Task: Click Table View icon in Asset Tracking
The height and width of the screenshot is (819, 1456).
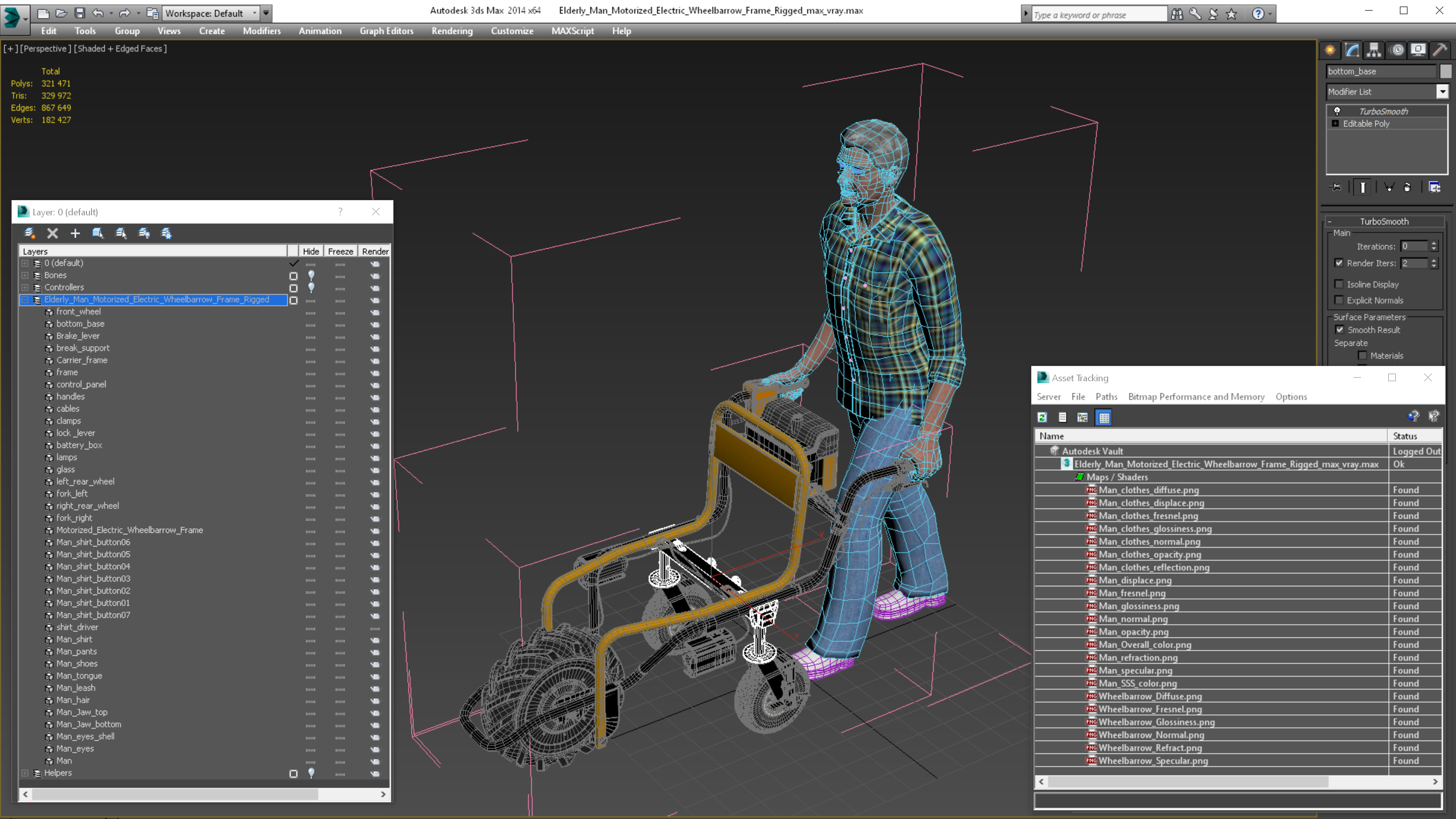Action: pyautogui.click(x=1103, y=417)
